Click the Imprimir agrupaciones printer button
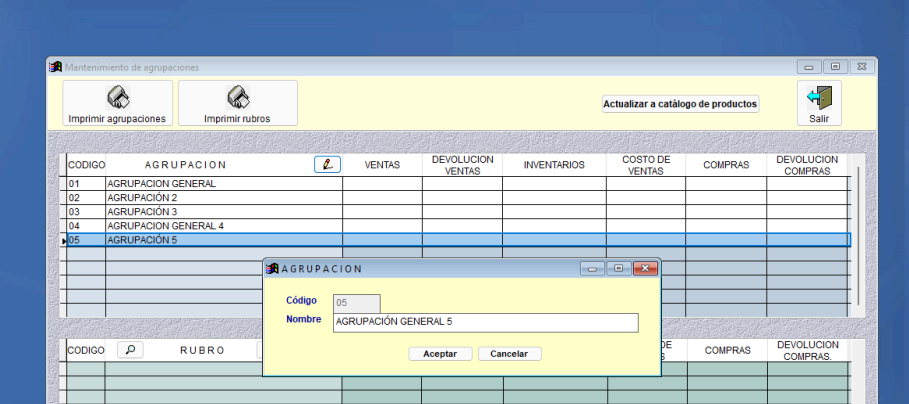 coord(118,103)
